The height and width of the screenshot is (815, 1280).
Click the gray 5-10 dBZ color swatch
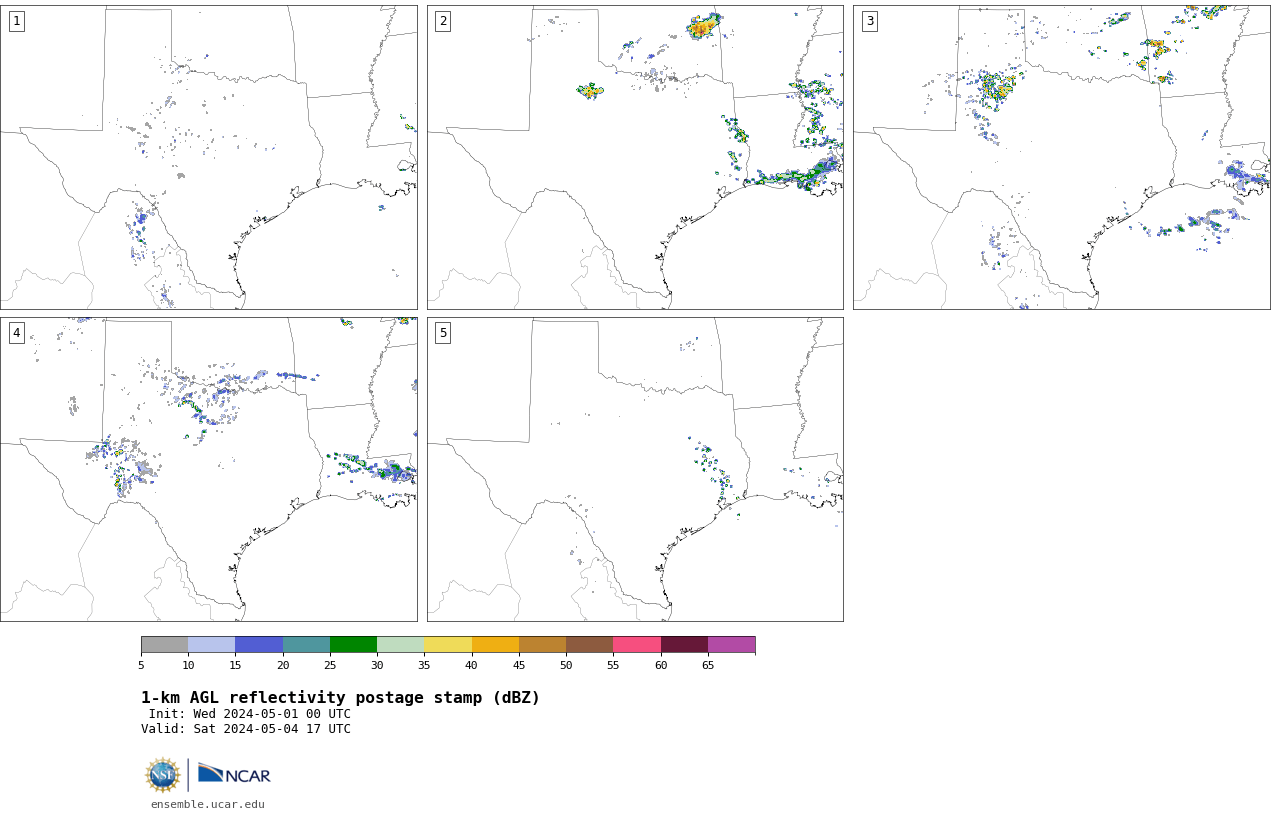pyautogui.click(x=164, y=644)
